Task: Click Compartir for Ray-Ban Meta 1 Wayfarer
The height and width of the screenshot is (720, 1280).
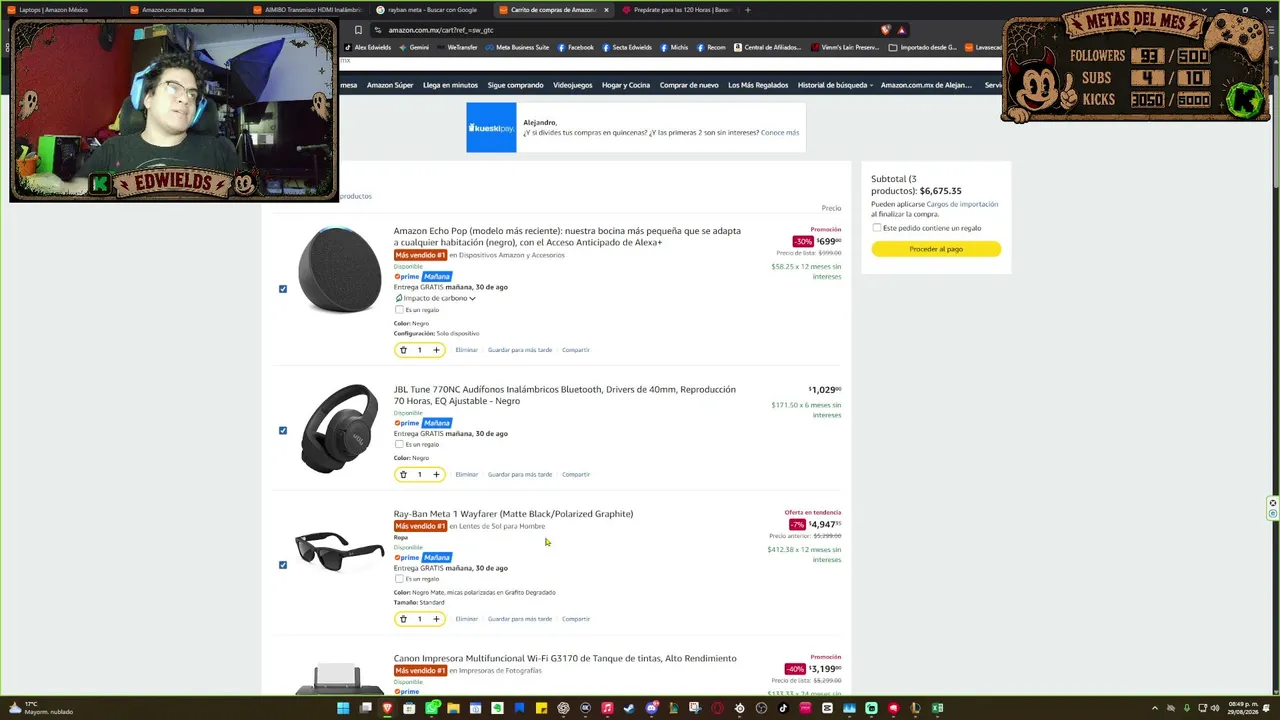Action: tap(576, 619)
